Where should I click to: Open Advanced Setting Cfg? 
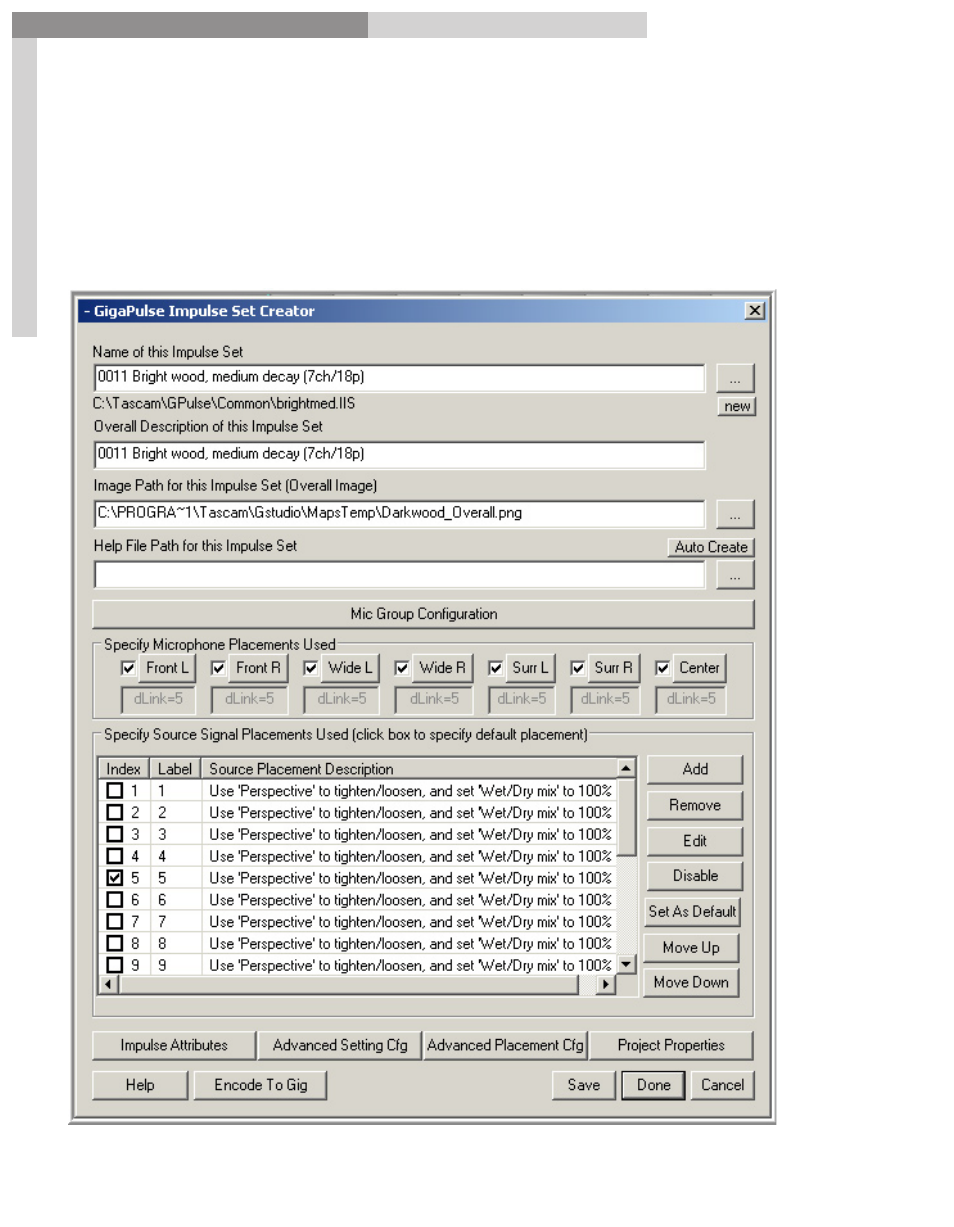click(x=340, y=1045)
